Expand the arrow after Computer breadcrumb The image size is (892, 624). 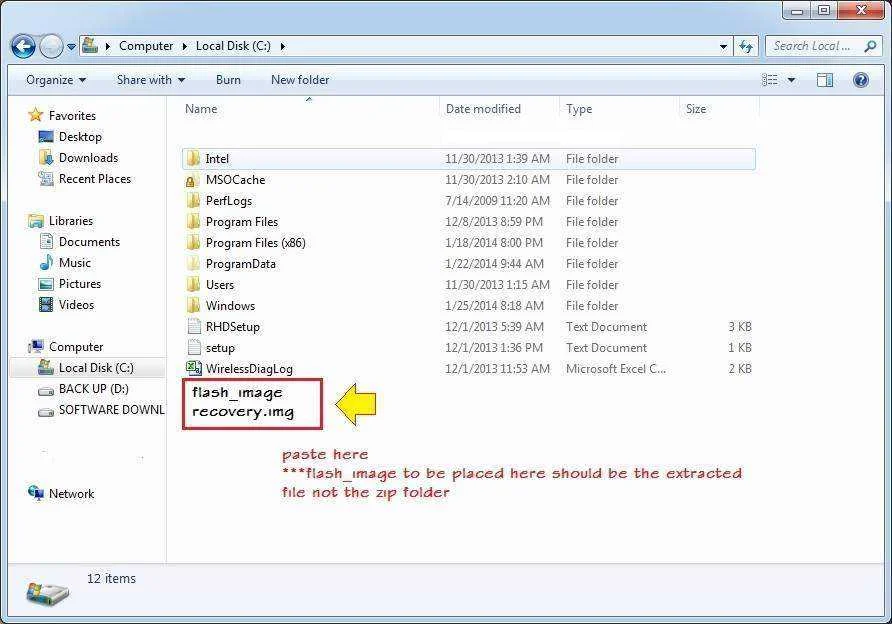click(184, 46)
